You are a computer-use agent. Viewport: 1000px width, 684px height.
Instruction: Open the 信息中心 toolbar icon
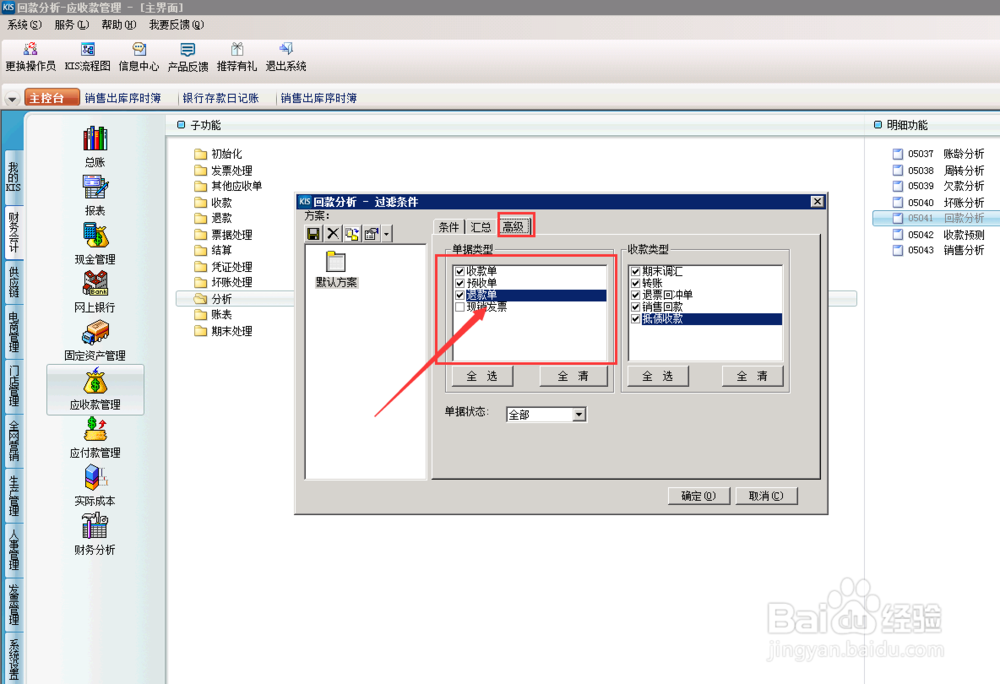point(138,56)
